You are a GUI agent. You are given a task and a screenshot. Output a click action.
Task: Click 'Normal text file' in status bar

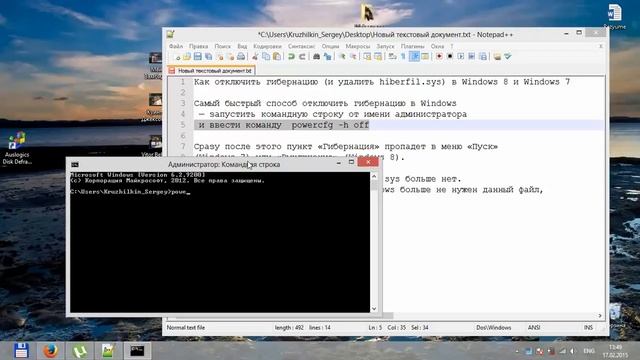coord(186,328)
